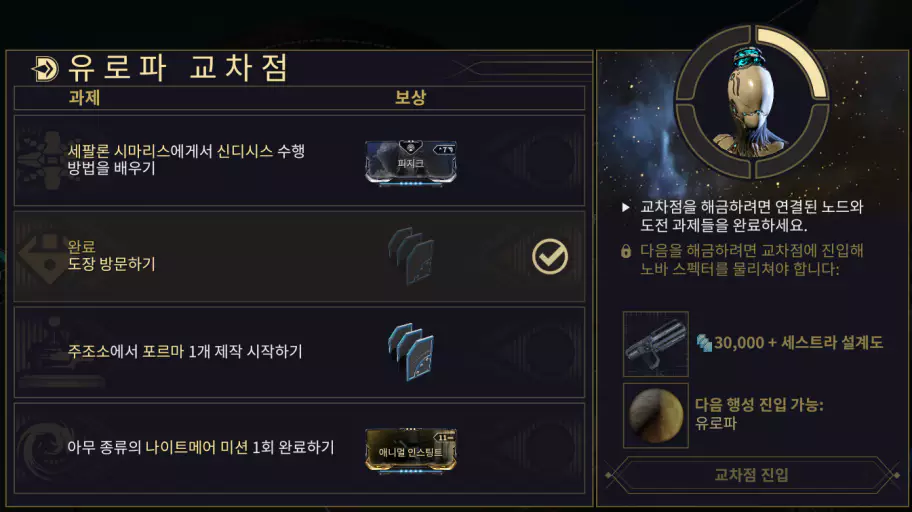
Task: Click the back arrow beside 유로파 교차점
Action: 45,69
